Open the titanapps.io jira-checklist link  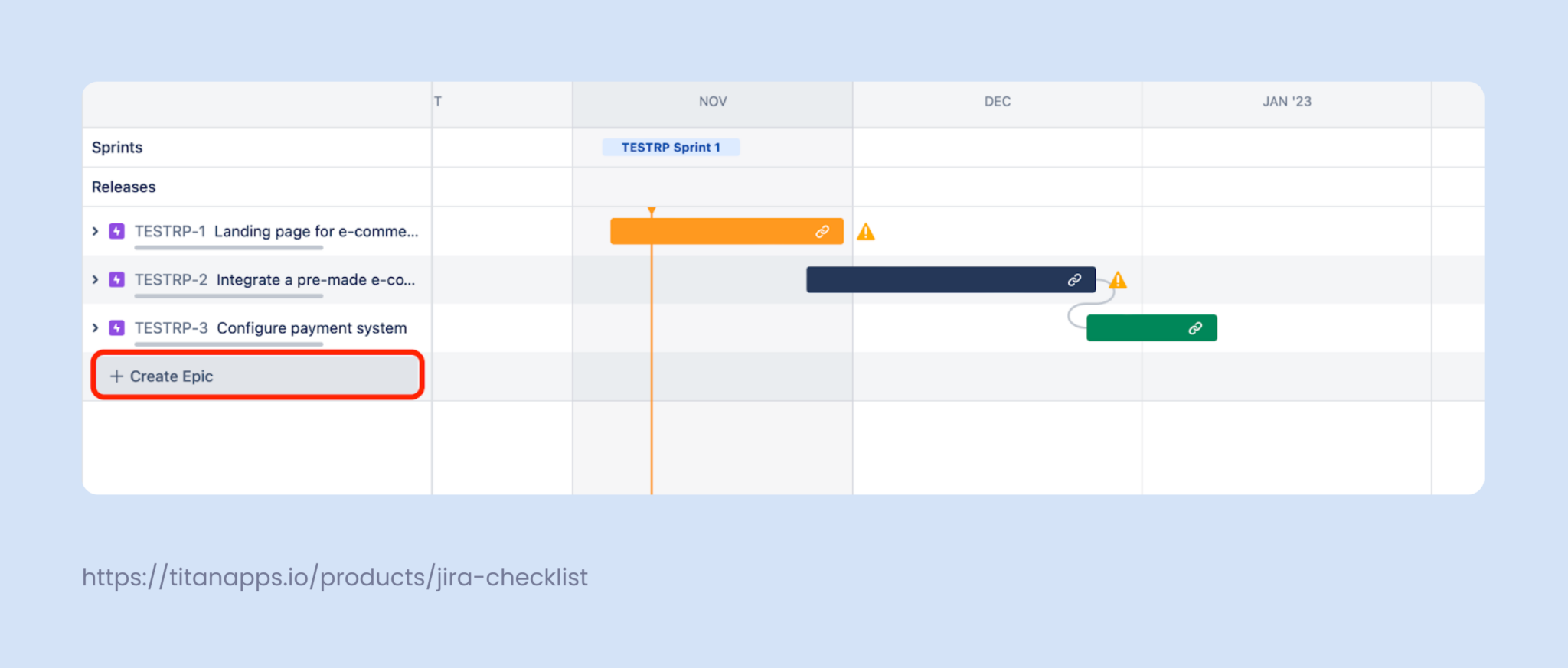335,577
